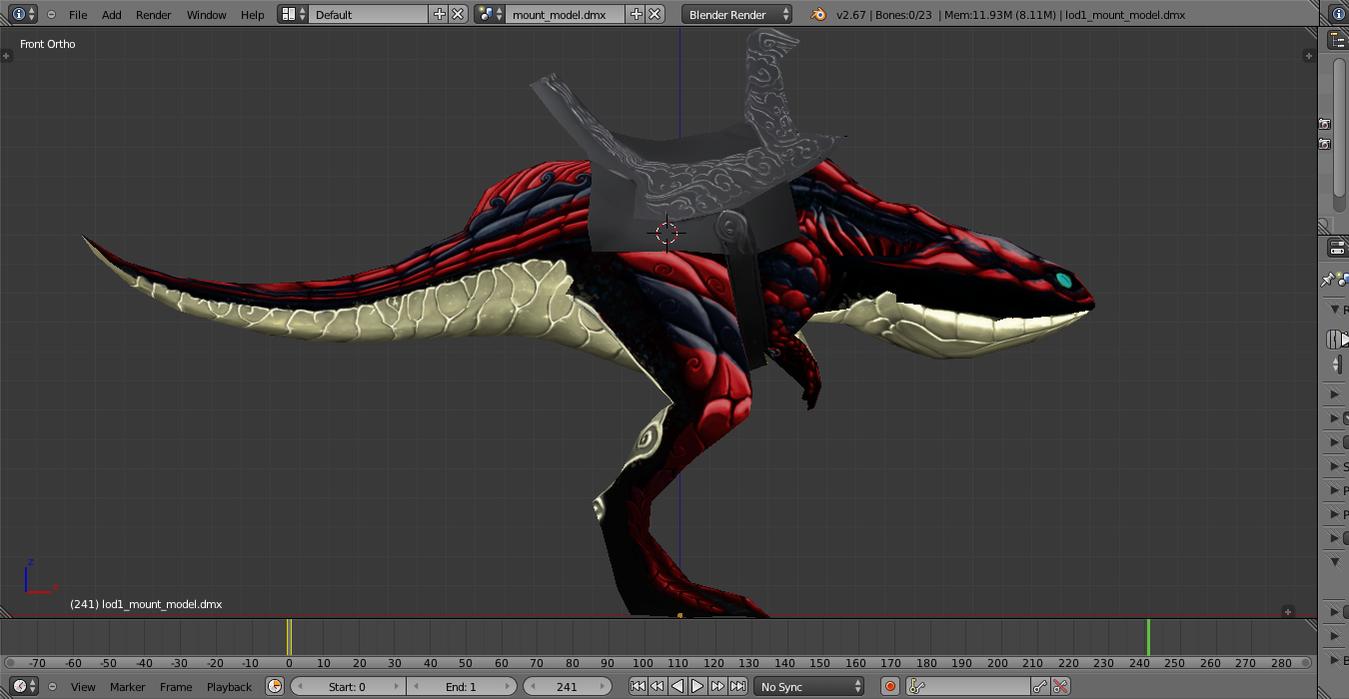The image size is (1349, 699).
Task: Delete the Default screen layout
Action: tap(457, 14)
